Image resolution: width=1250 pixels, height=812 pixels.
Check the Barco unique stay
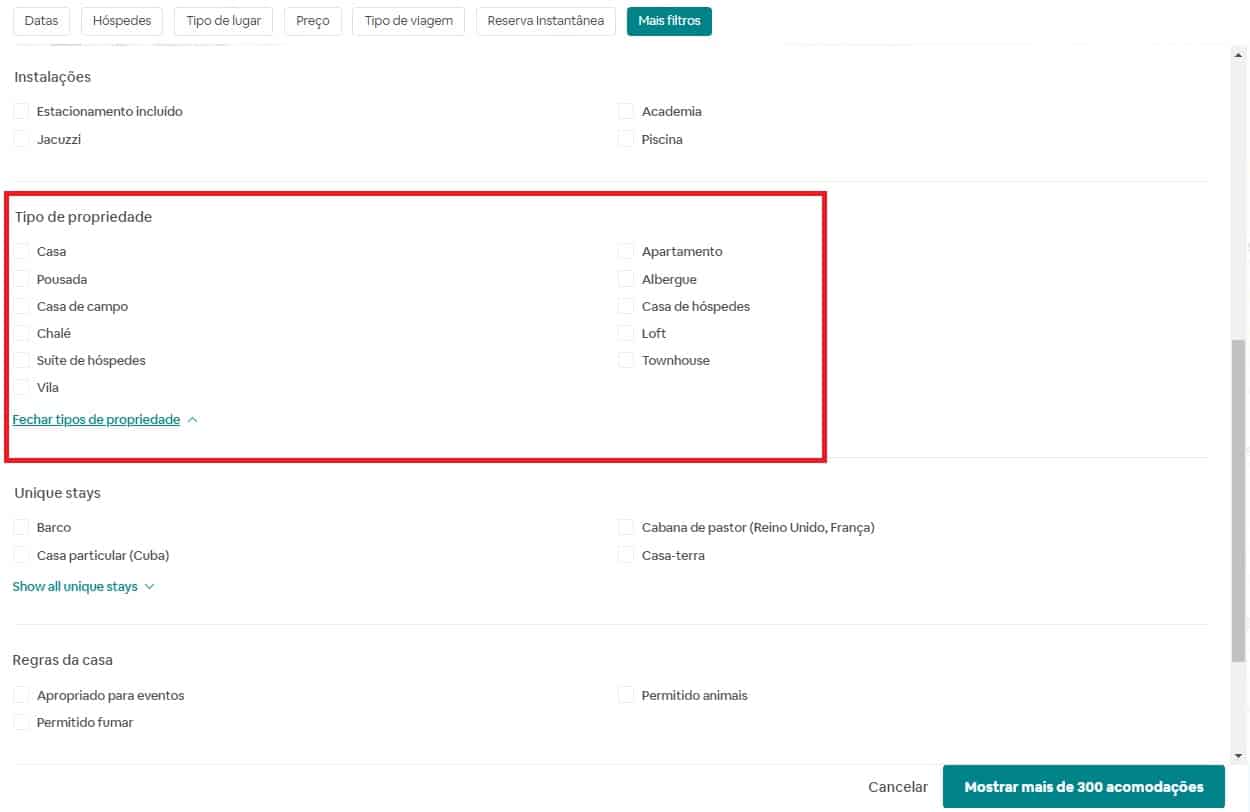click(x=21, y=527)
